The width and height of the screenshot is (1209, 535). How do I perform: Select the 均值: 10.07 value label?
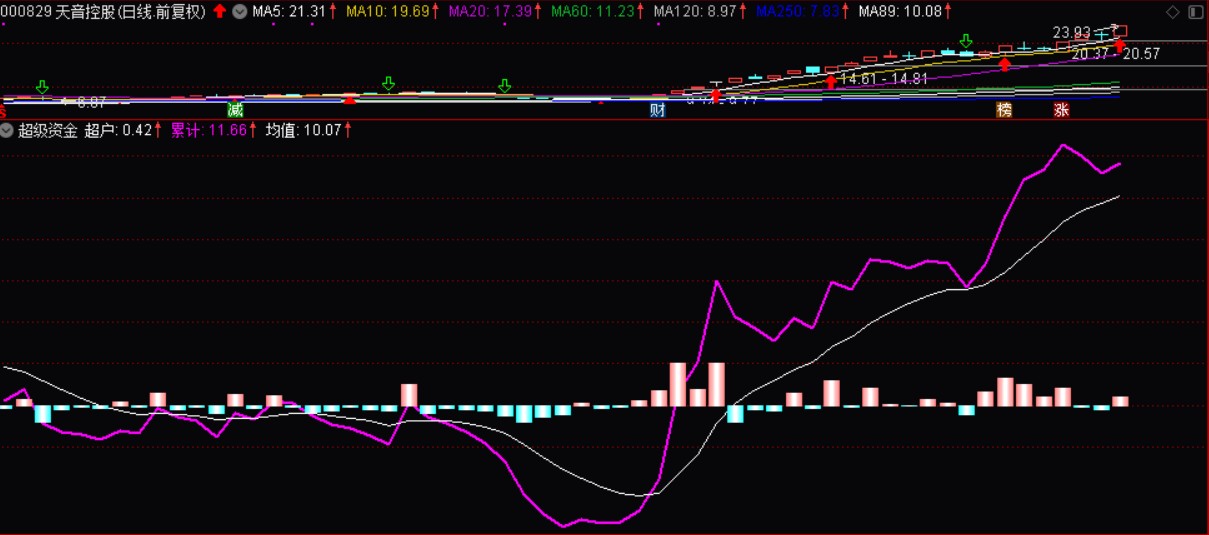coord(303,130)
